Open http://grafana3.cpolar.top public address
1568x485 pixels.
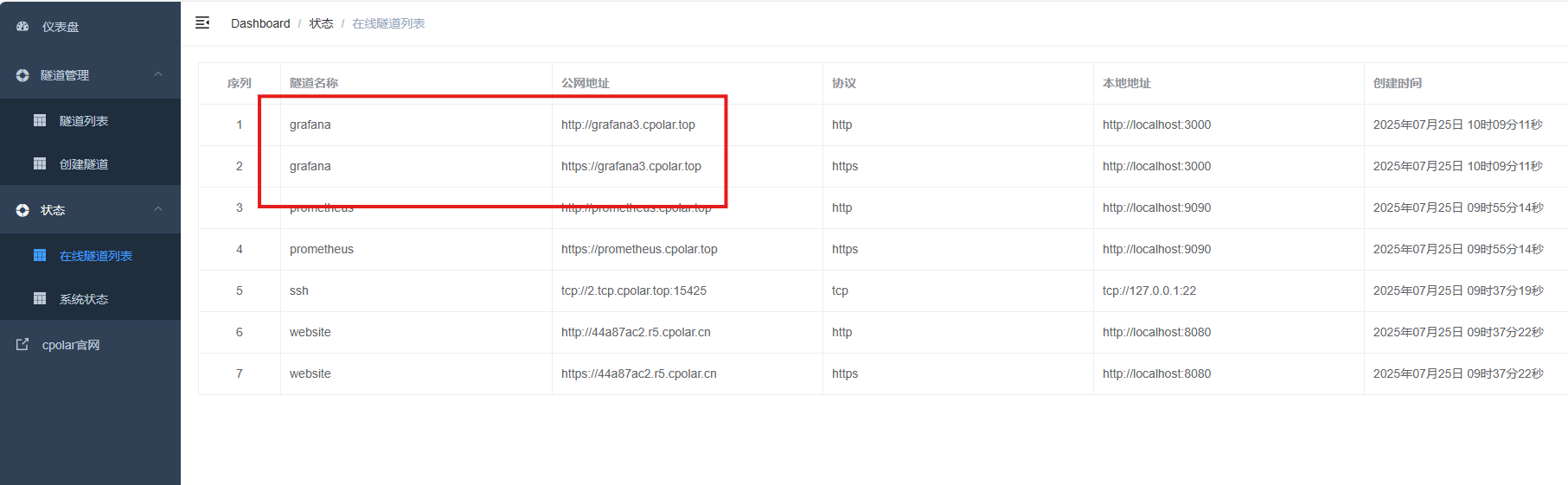pos(628,124)
